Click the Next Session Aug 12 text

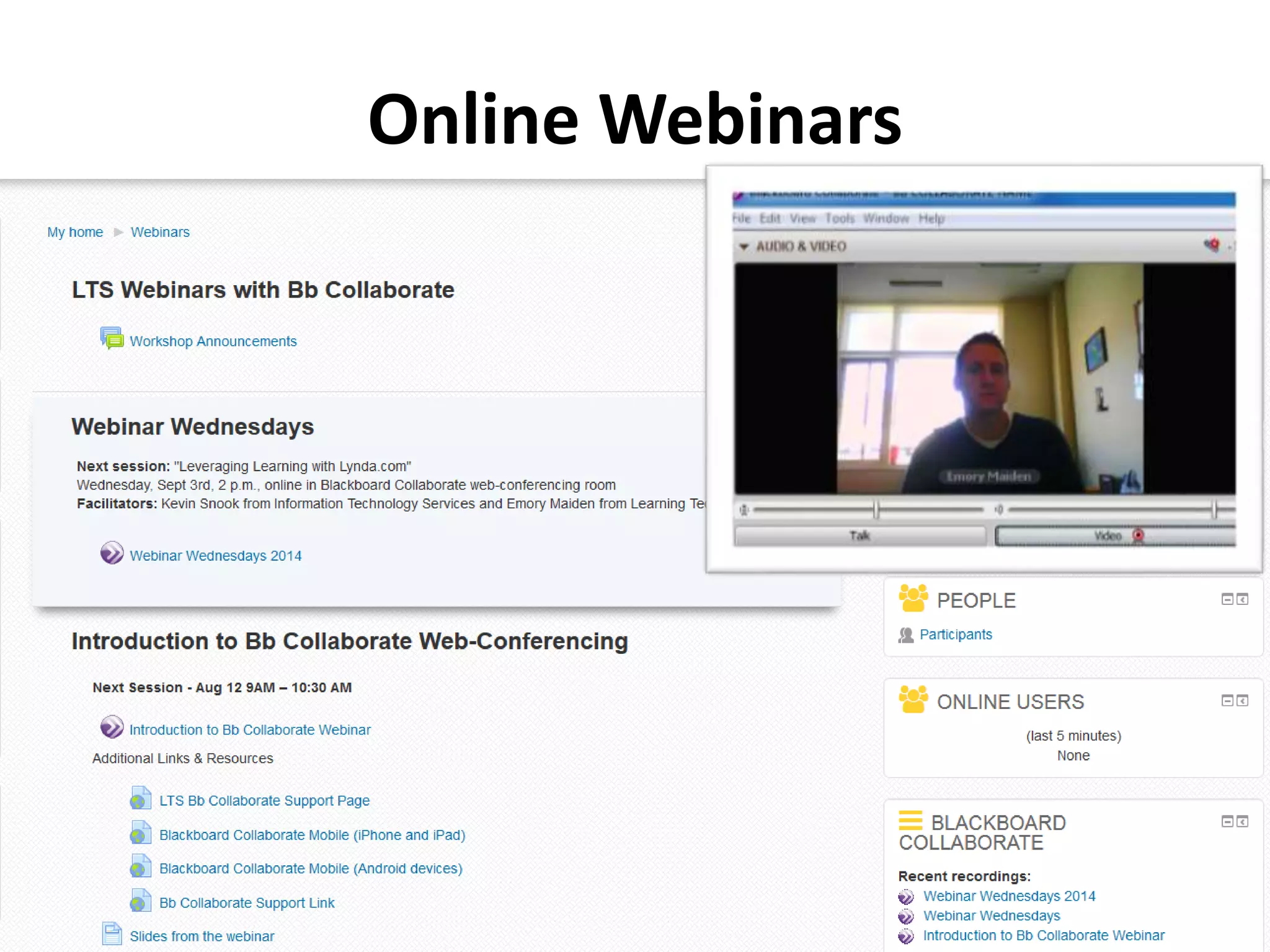(x=222, y=688)
